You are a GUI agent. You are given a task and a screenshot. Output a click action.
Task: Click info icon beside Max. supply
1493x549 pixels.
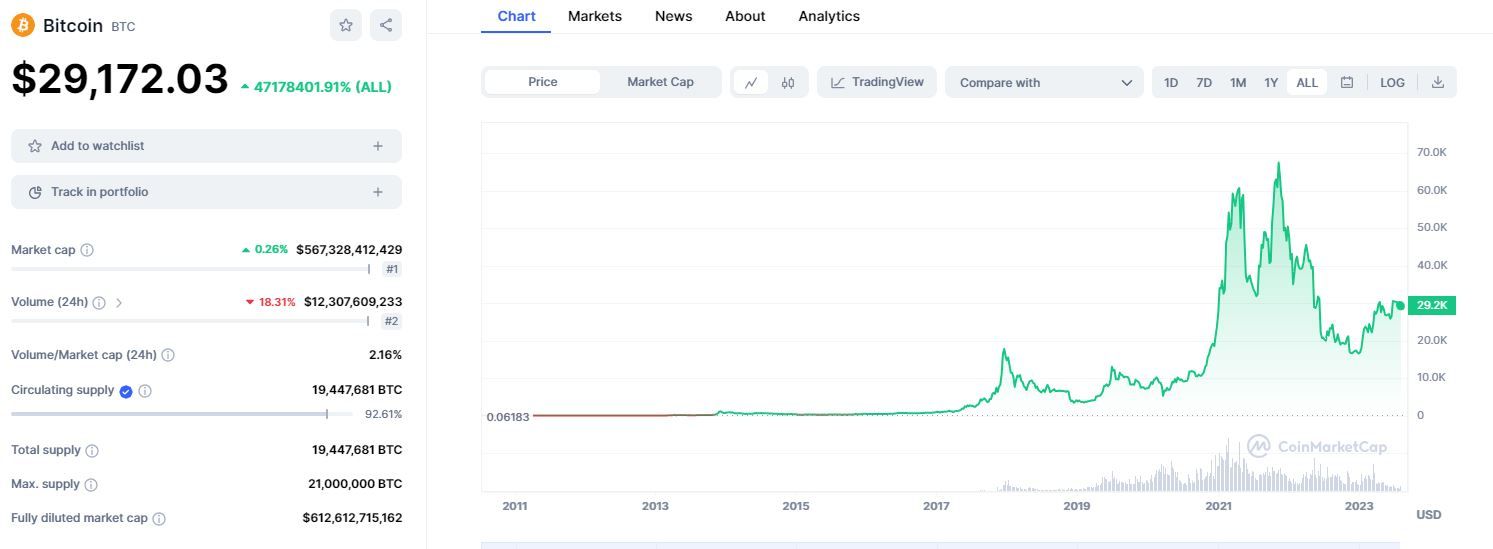click(x=91, y=485)
